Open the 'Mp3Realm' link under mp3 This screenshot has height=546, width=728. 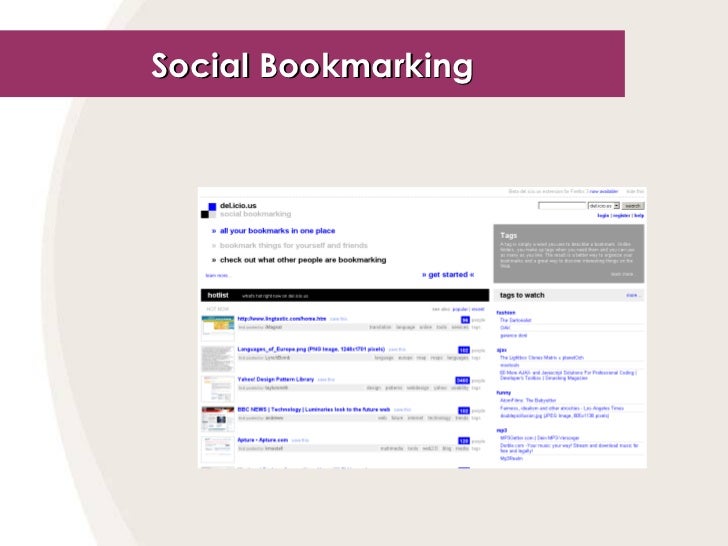pos(511,458)
